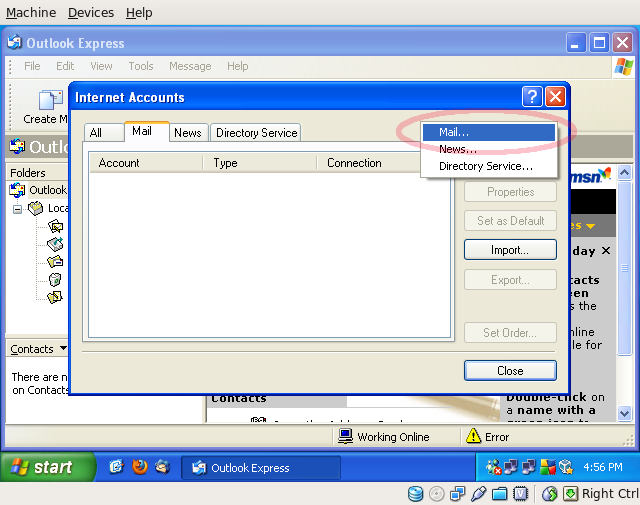640x505 pixels.
Task: Open the Deleted Items trash icon
Action: point(56,279)
